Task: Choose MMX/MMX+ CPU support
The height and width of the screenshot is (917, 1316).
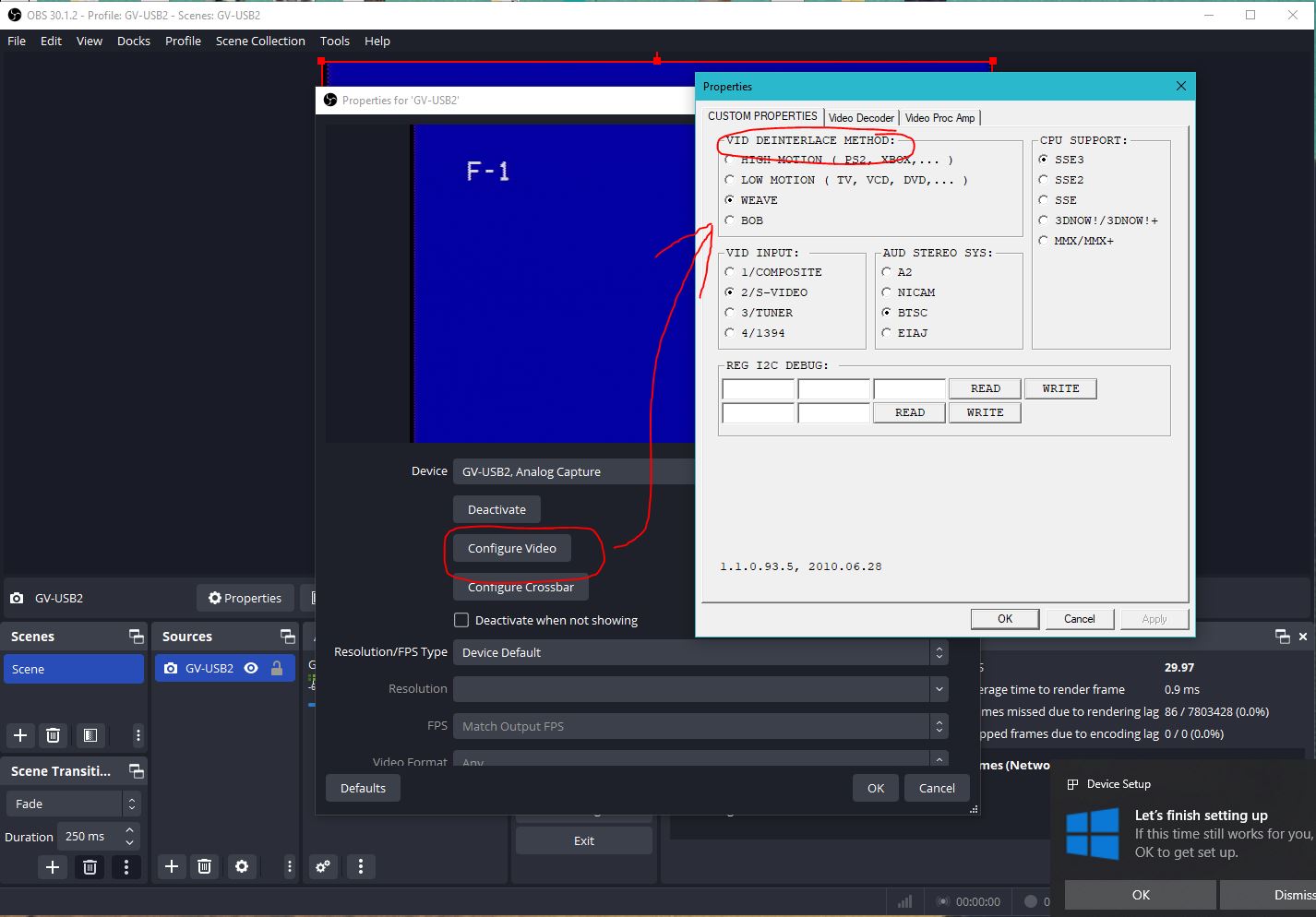Action: 1044,241
